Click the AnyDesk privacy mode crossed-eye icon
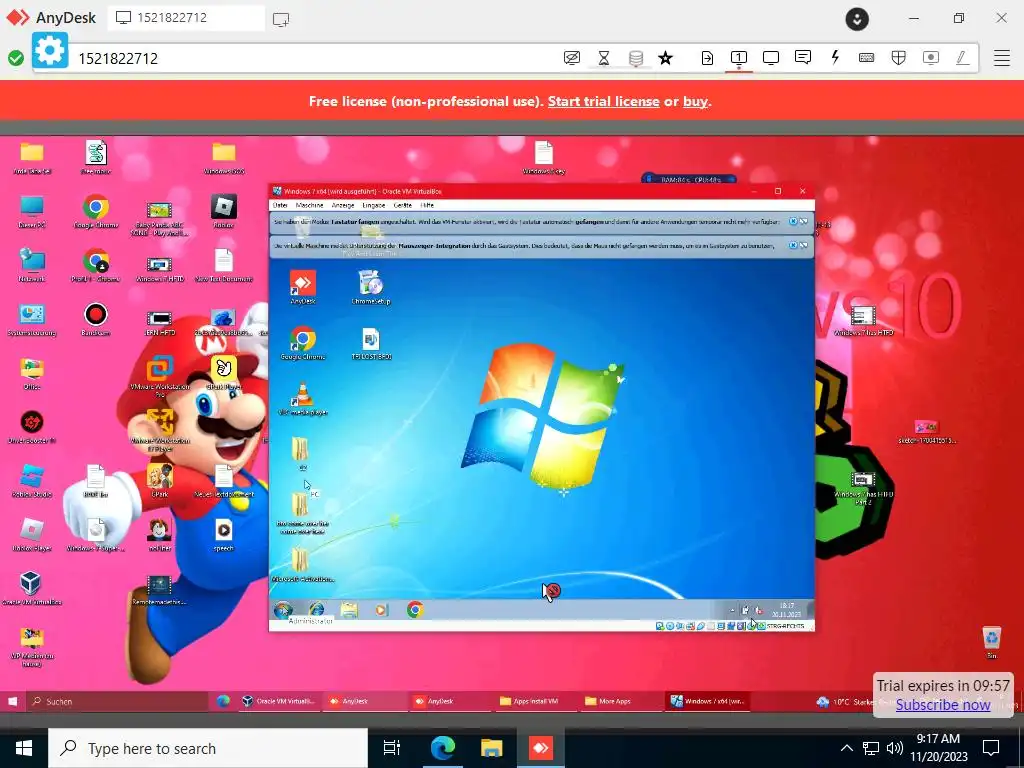The image size is (1024, 768). coord(571,58)
